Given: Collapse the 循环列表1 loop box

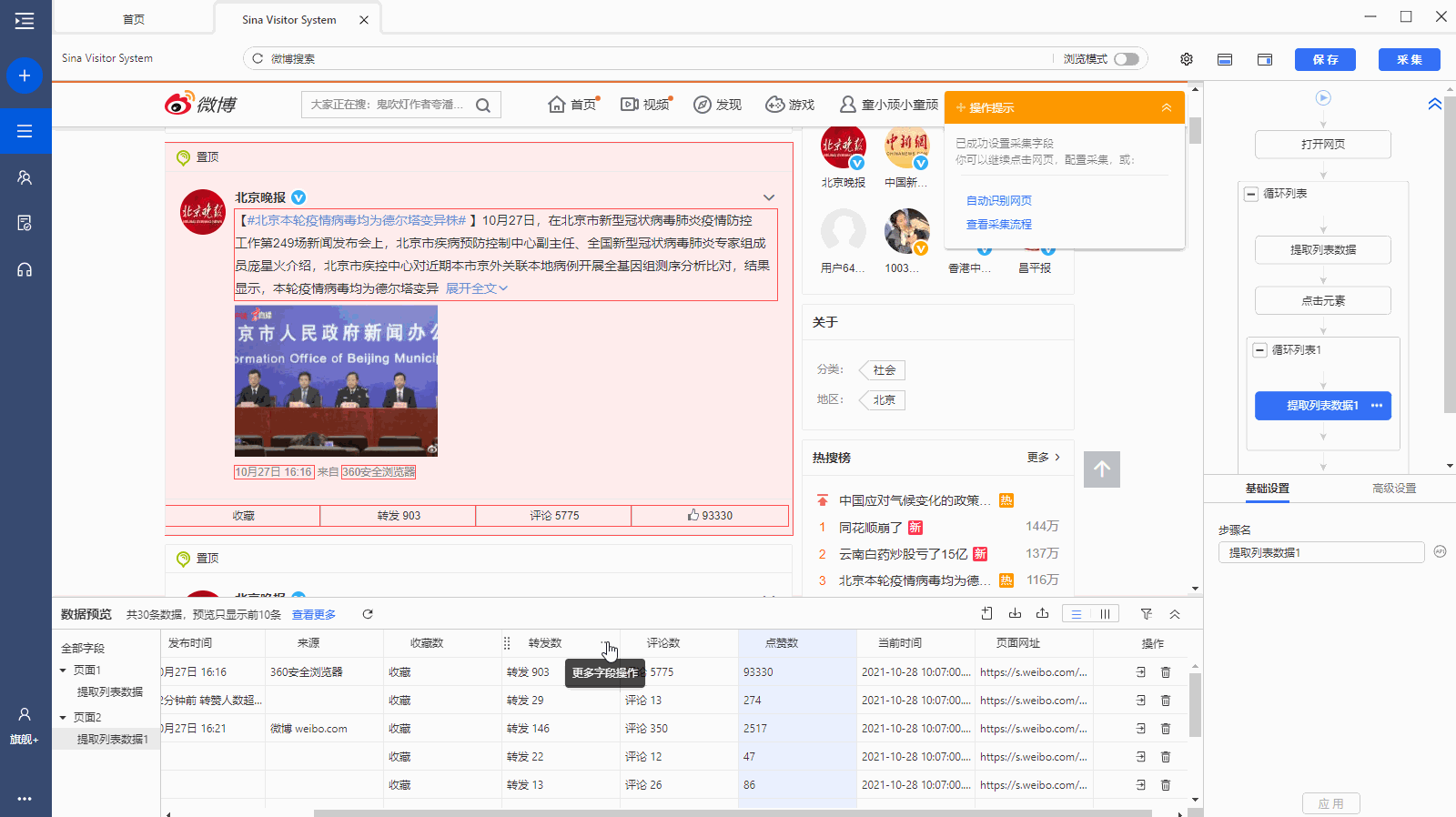Looking at the screenshot, I should (x=1260, y=350).
